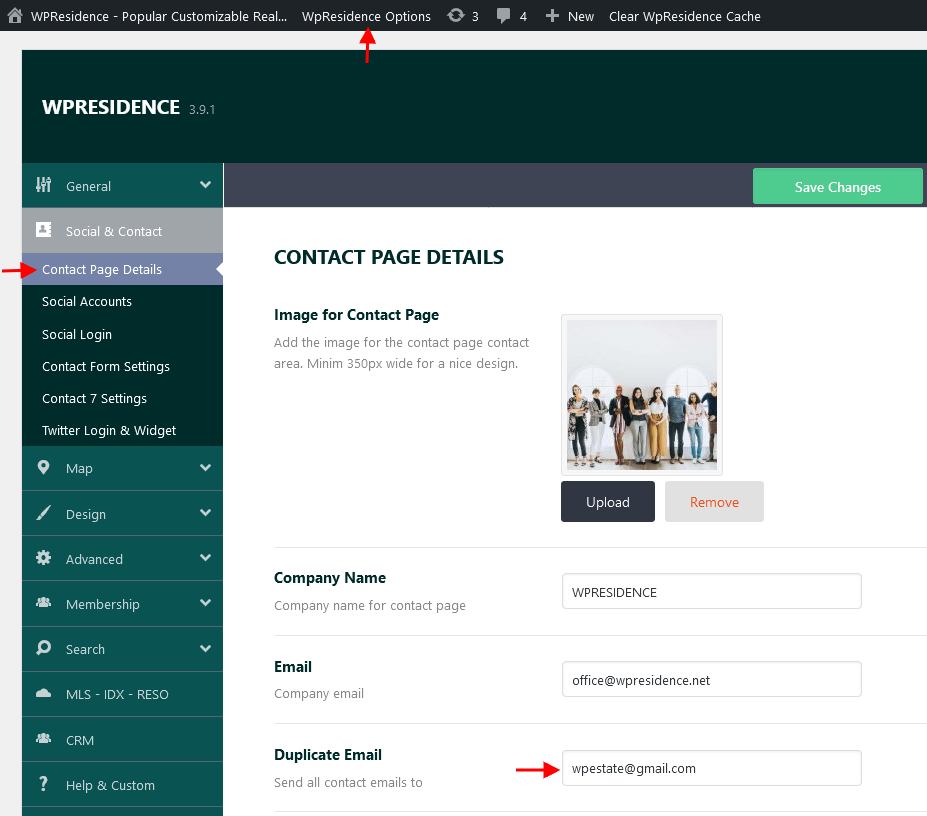Click the Map pin icon
927x816 pixels.
coord(43,468)
